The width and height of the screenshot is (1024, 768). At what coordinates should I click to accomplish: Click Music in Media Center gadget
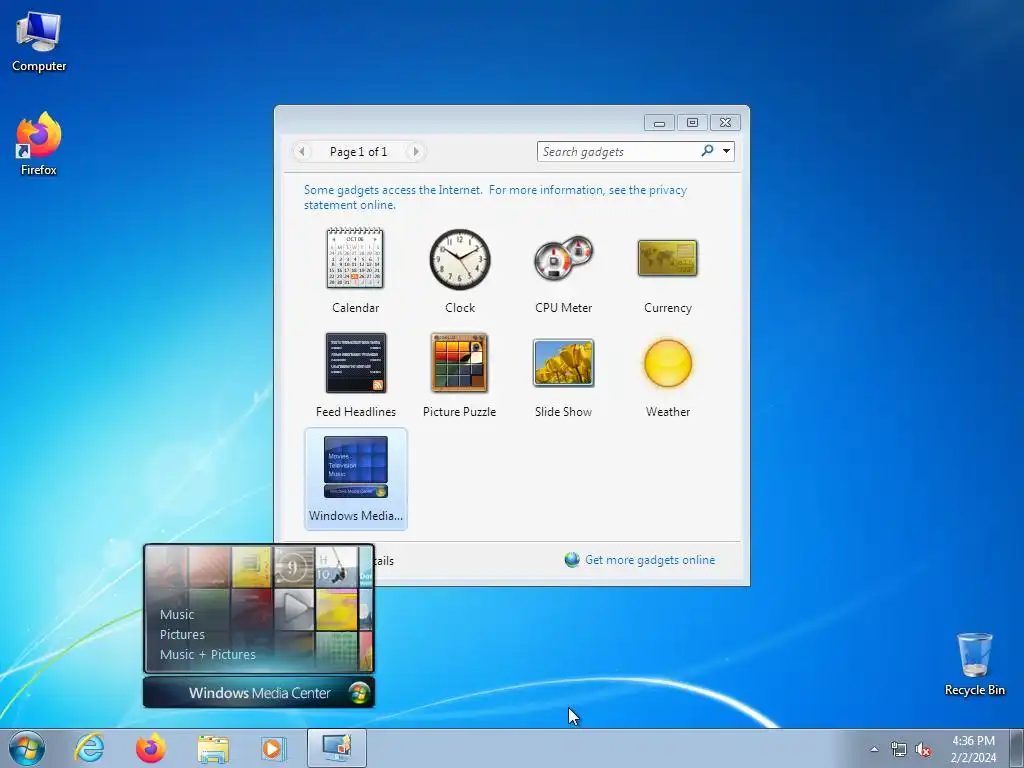(177, 615)
